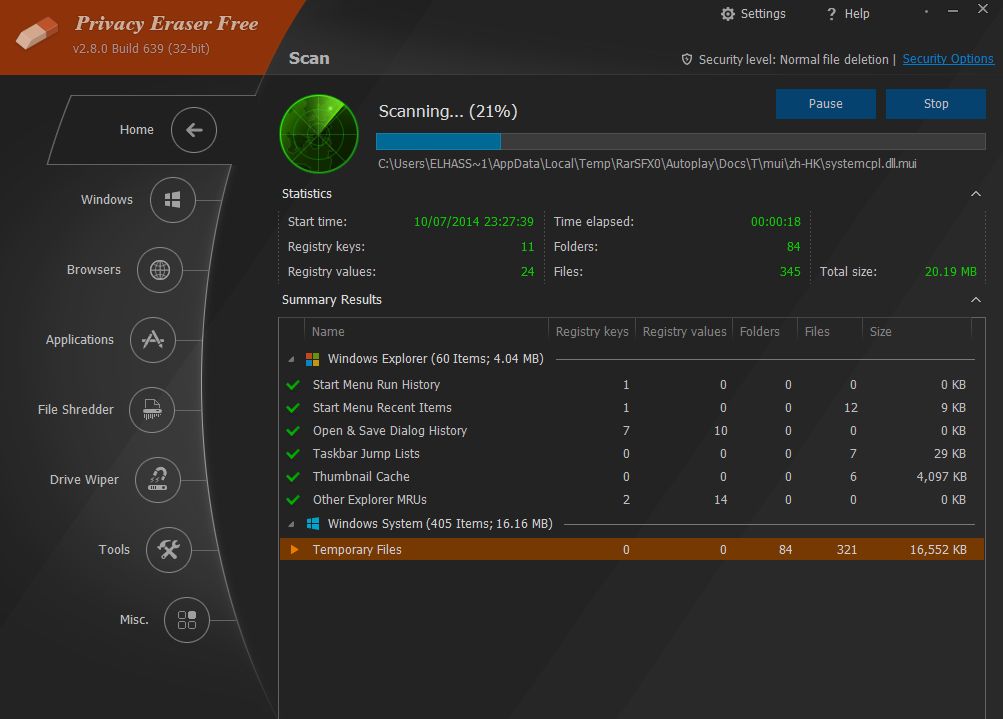This screenshot has width=1003, height=719.
Task: Click the Privacy Eraser eraser logo
Action: click(x=37, y=33)
